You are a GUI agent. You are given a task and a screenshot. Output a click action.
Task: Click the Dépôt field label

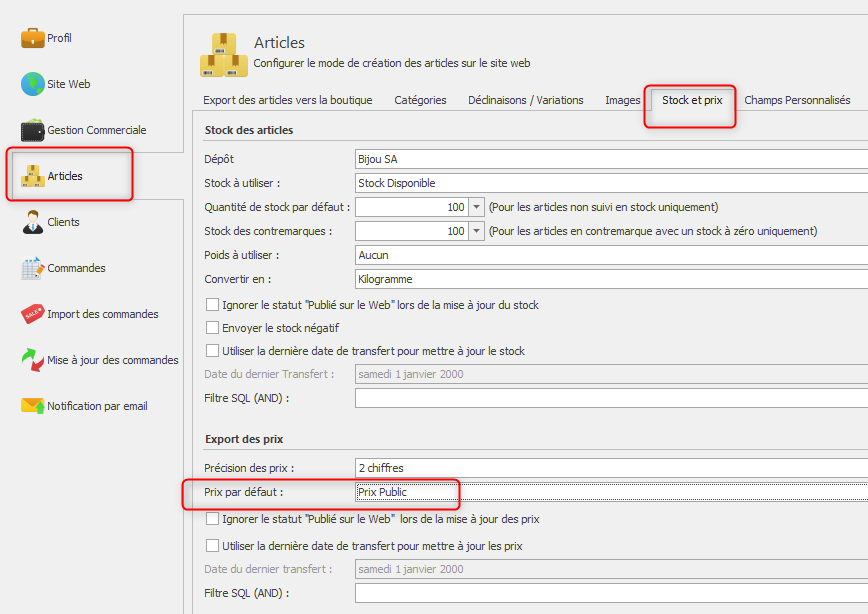click(219, 159)
